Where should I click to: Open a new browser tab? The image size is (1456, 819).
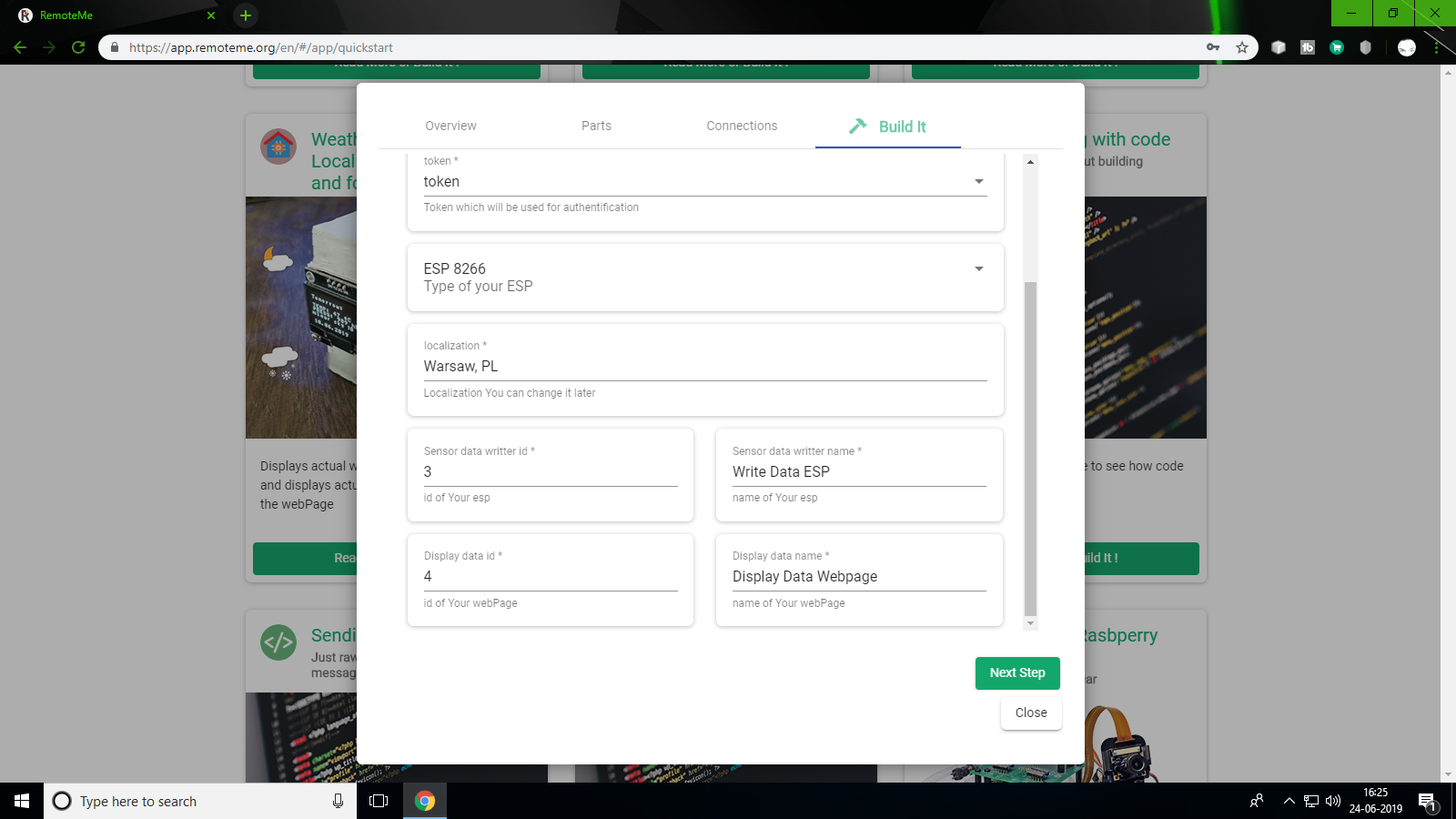(x=246, y=15)
